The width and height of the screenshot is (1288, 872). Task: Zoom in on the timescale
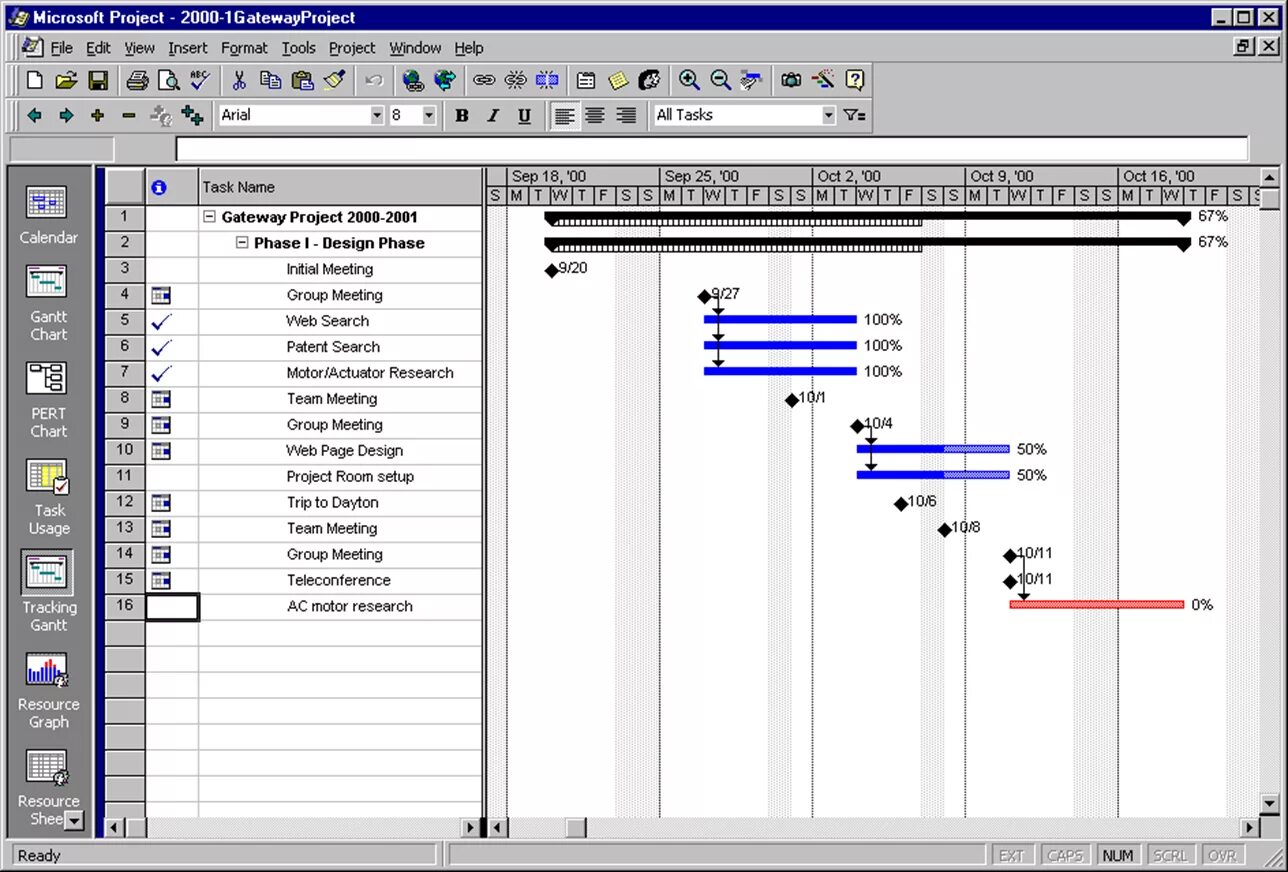689,81
